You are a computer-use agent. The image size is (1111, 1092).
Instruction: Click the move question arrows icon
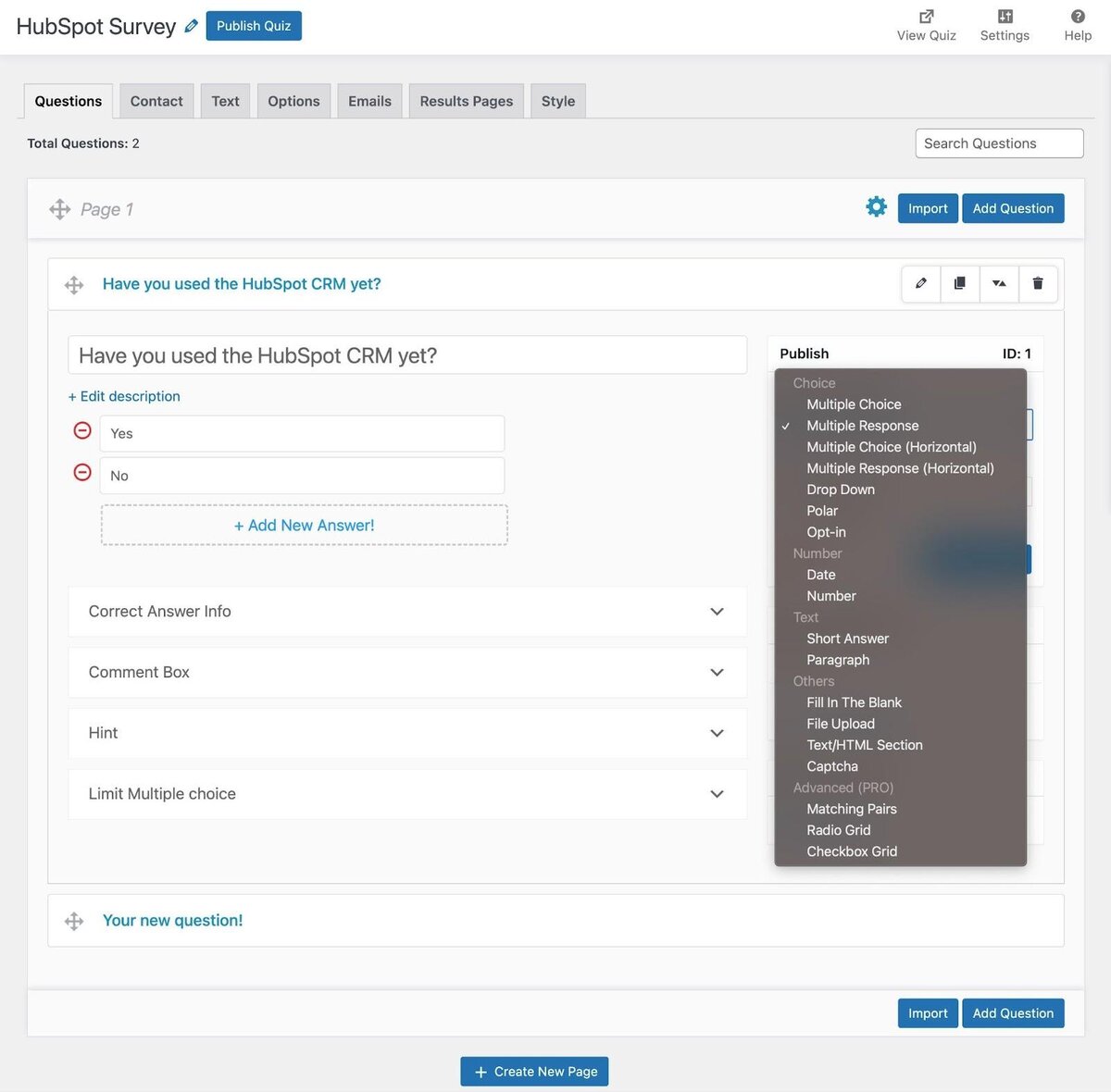[999, 283]
